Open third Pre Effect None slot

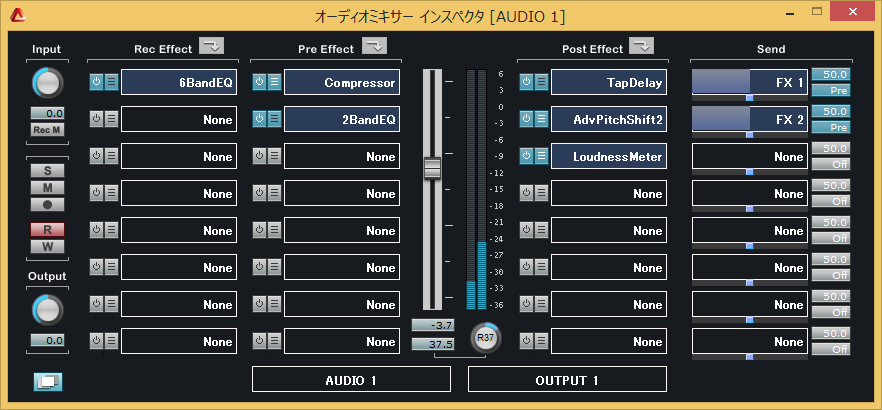click(342, 156)
